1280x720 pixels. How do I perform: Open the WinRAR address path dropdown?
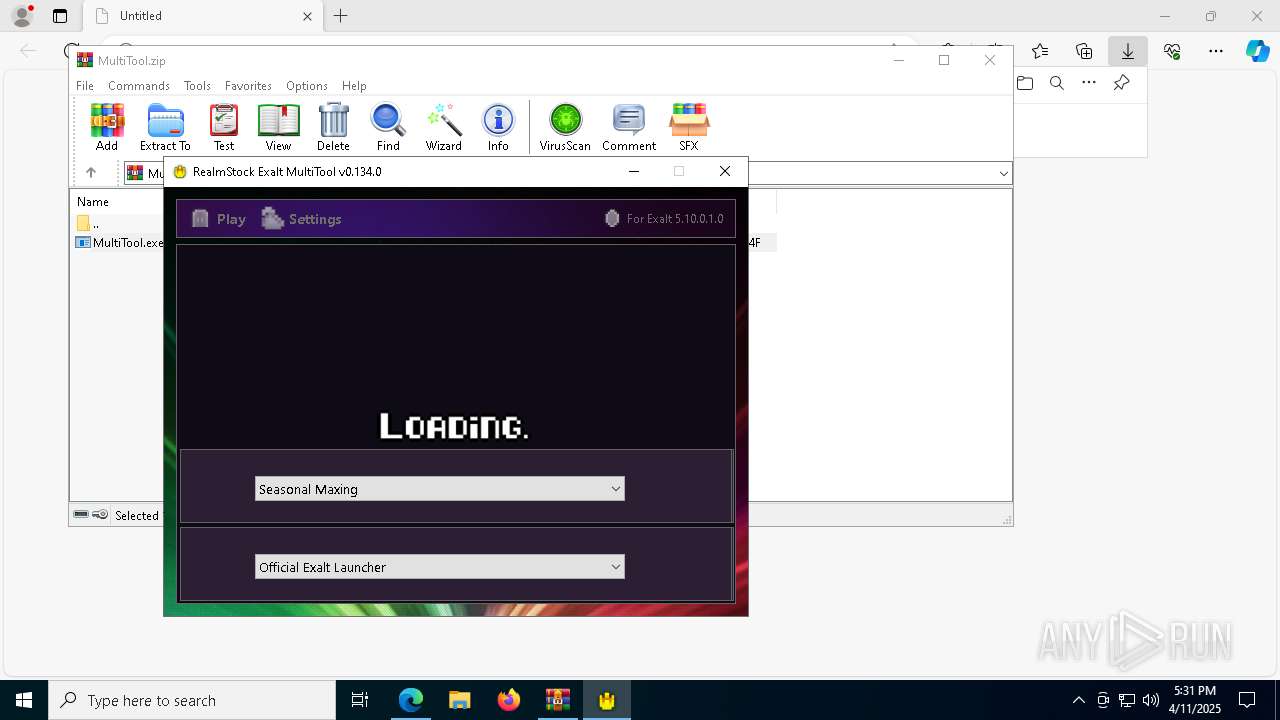coord(1003,173)
